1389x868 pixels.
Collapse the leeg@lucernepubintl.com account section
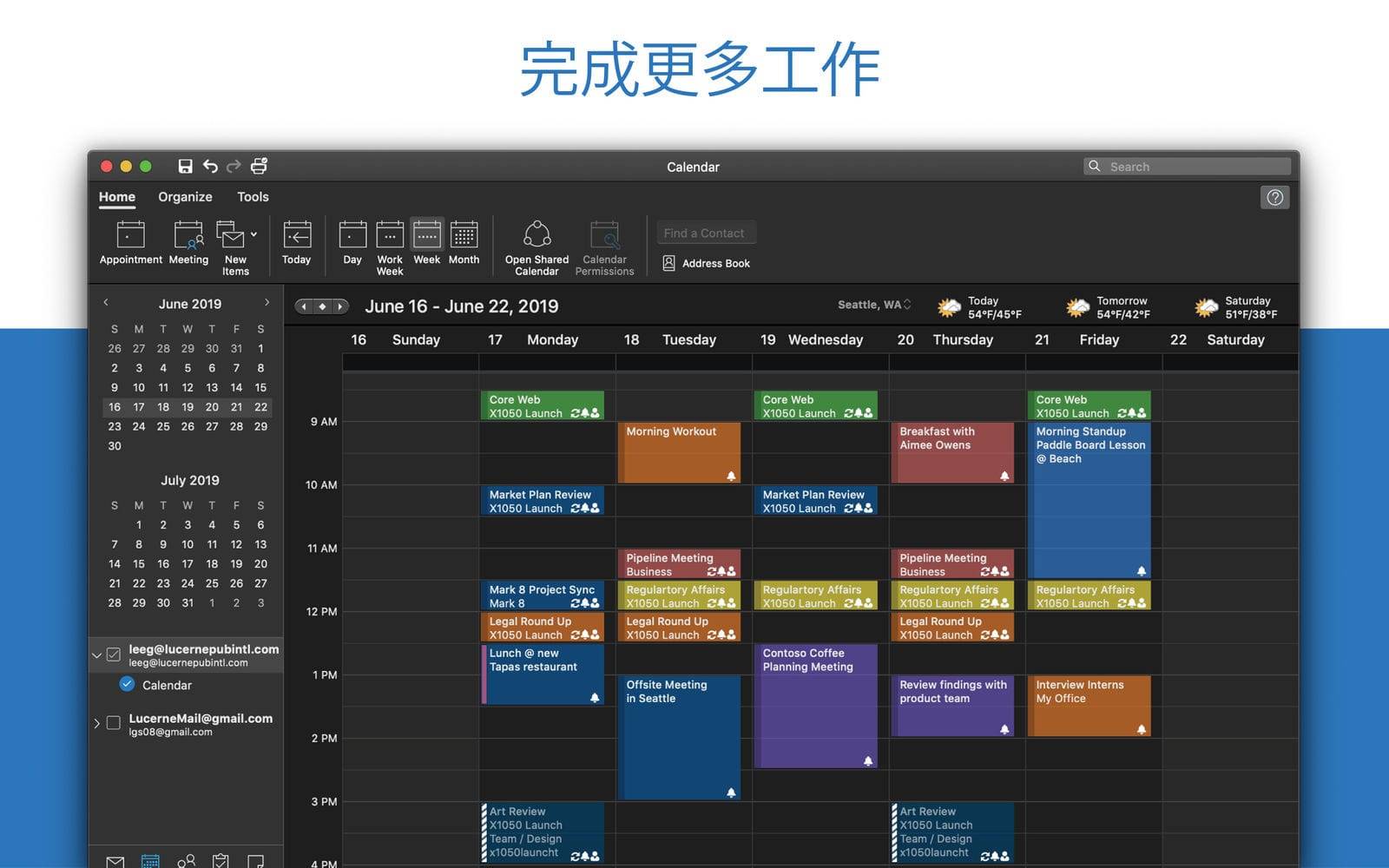(96, 654)
